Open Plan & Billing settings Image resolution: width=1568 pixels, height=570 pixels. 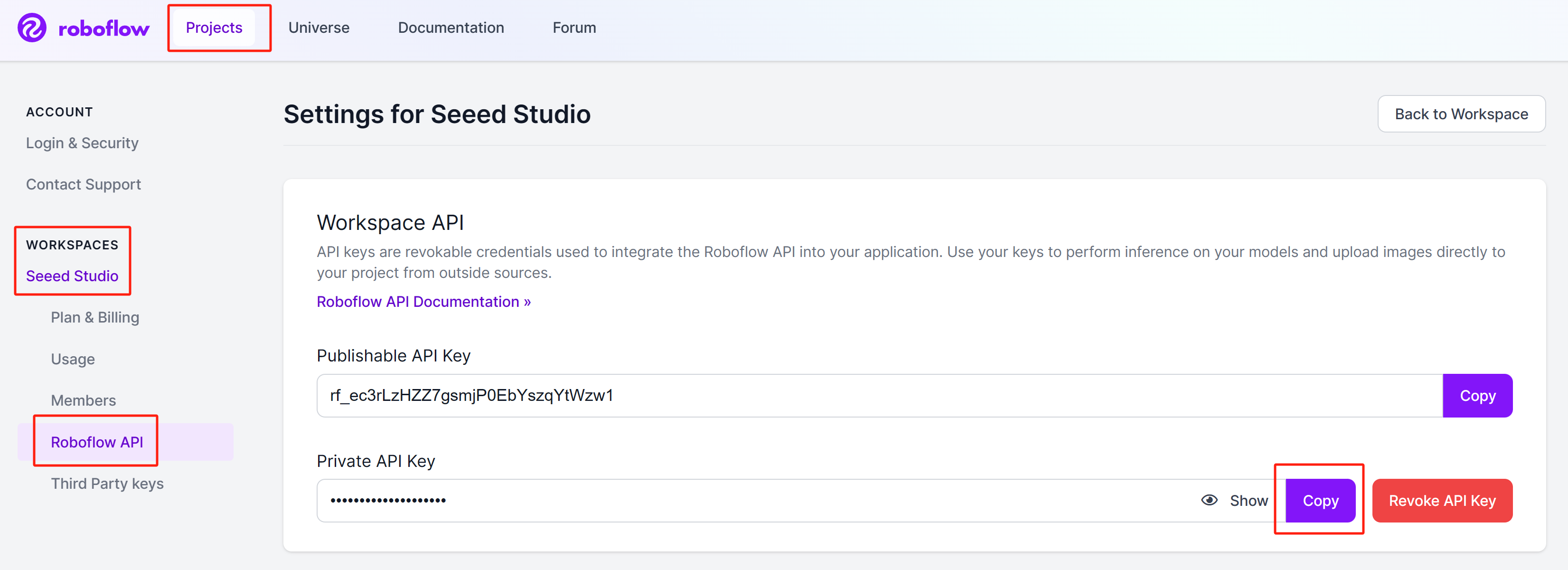coord(95,317)
